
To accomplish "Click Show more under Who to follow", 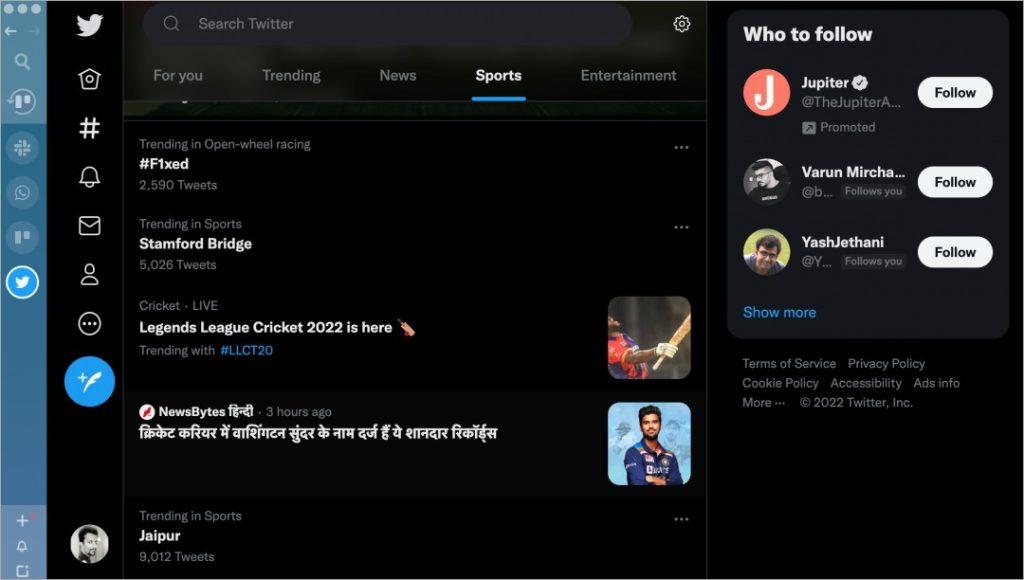I will tap(779, 312).
